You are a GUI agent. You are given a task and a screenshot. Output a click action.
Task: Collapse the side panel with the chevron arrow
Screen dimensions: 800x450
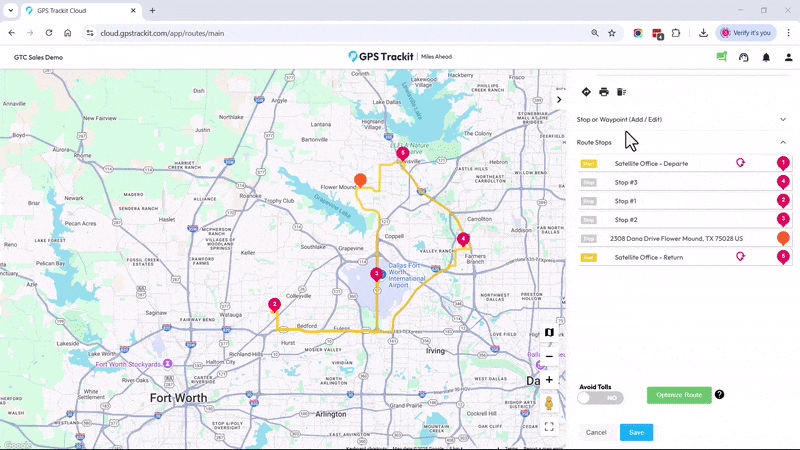pos(559,99)
